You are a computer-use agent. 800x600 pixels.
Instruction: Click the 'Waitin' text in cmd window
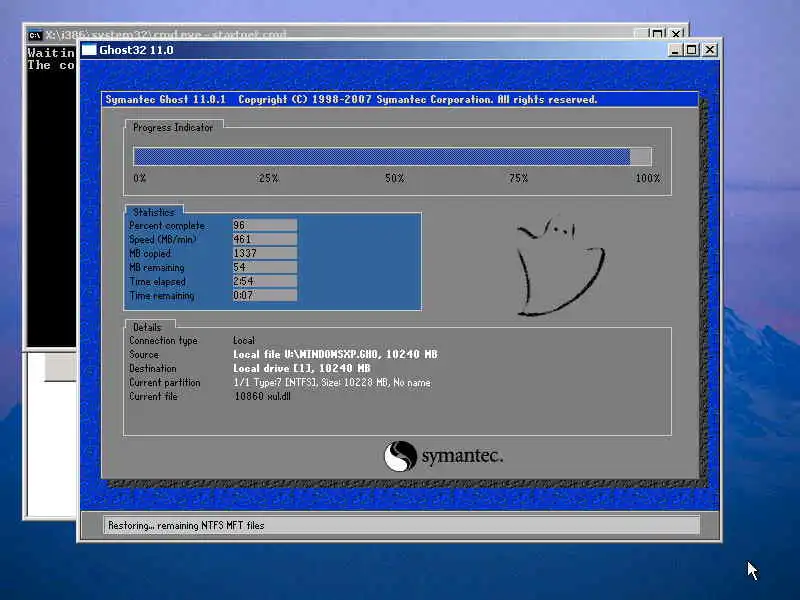pyautogui.click(x=51, y=53)
